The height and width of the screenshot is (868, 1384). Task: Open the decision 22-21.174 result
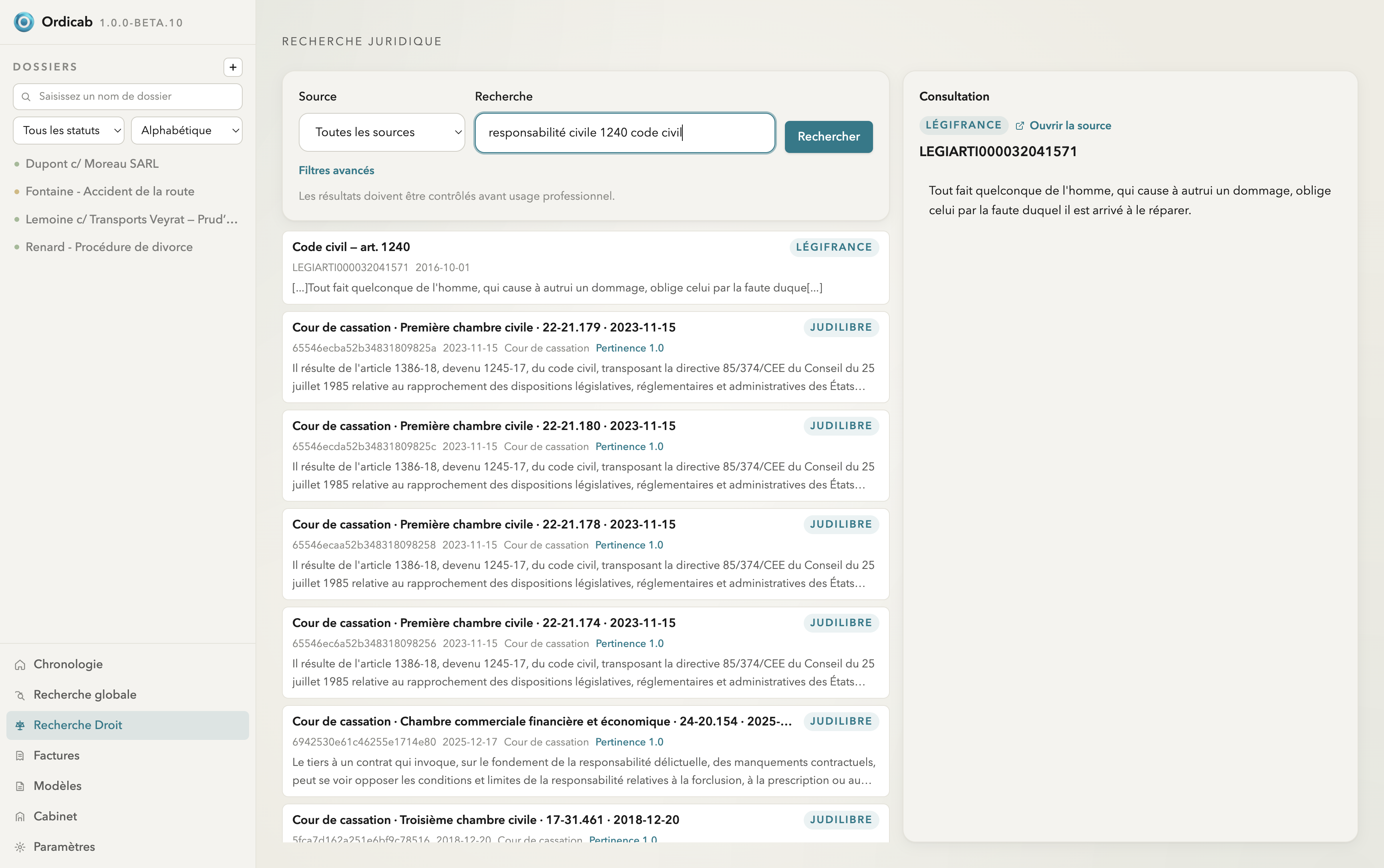[585, 653]
